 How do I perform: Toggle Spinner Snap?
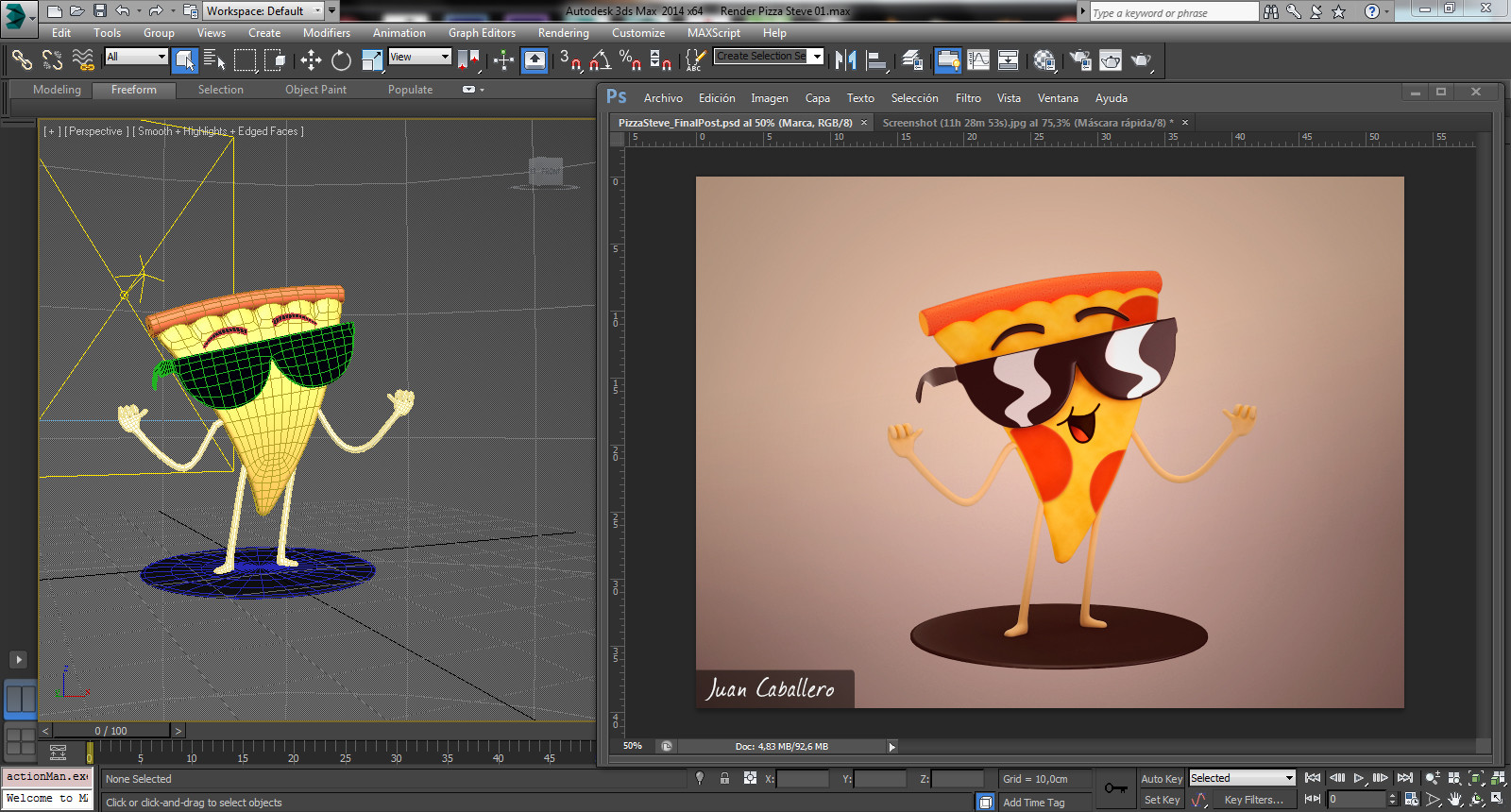(x=661, y=60)
